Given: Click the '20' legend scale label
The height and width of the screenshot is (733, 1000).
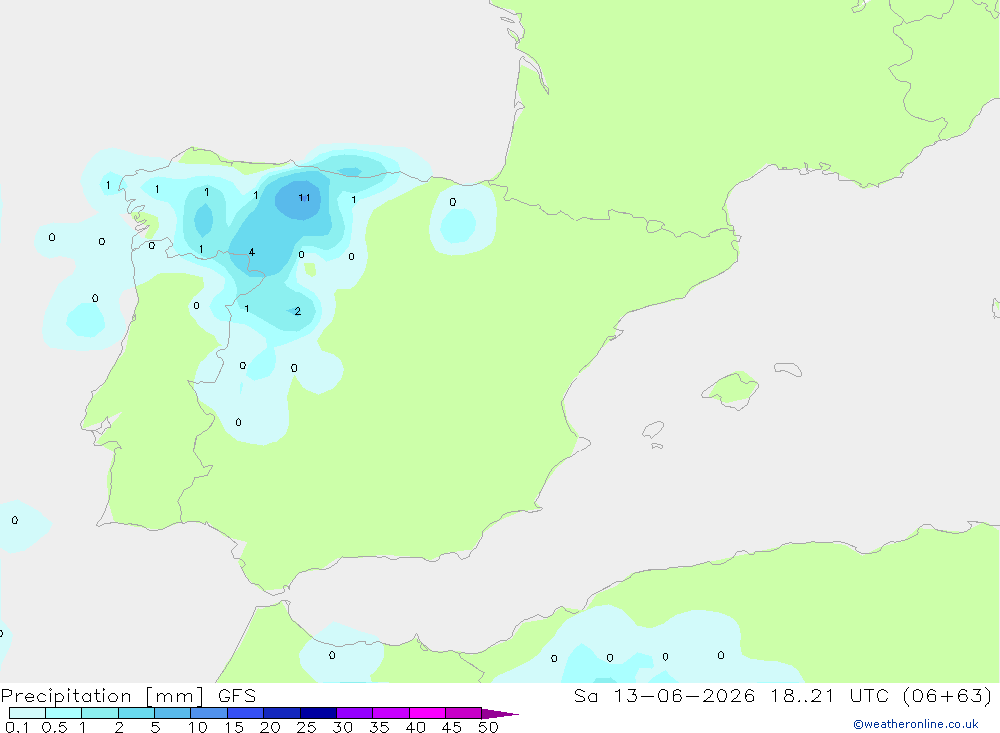Looking at the screenshot, I should click(270, 727).
